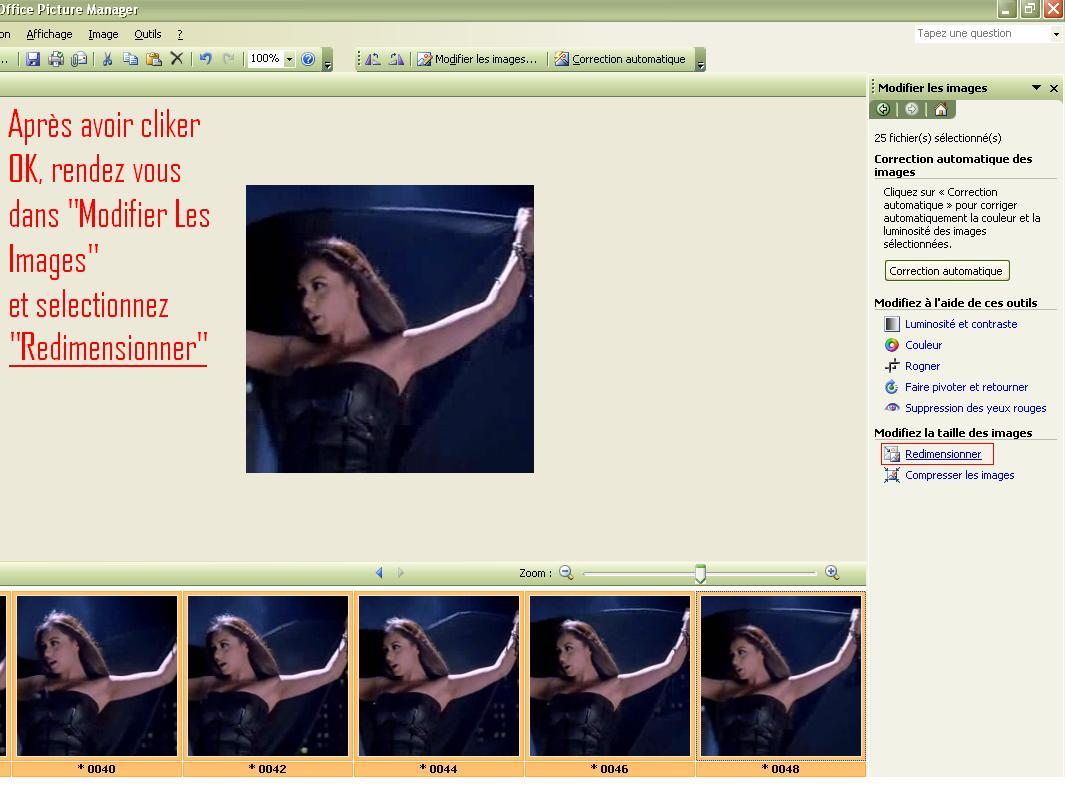Open the question box dropdown arrow

coord(1056,34)
